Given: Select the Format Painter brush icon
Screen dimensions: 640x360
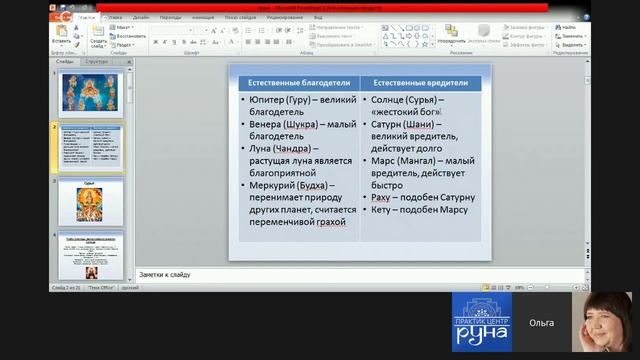Looking at the screenshot, I should point(76,45).
